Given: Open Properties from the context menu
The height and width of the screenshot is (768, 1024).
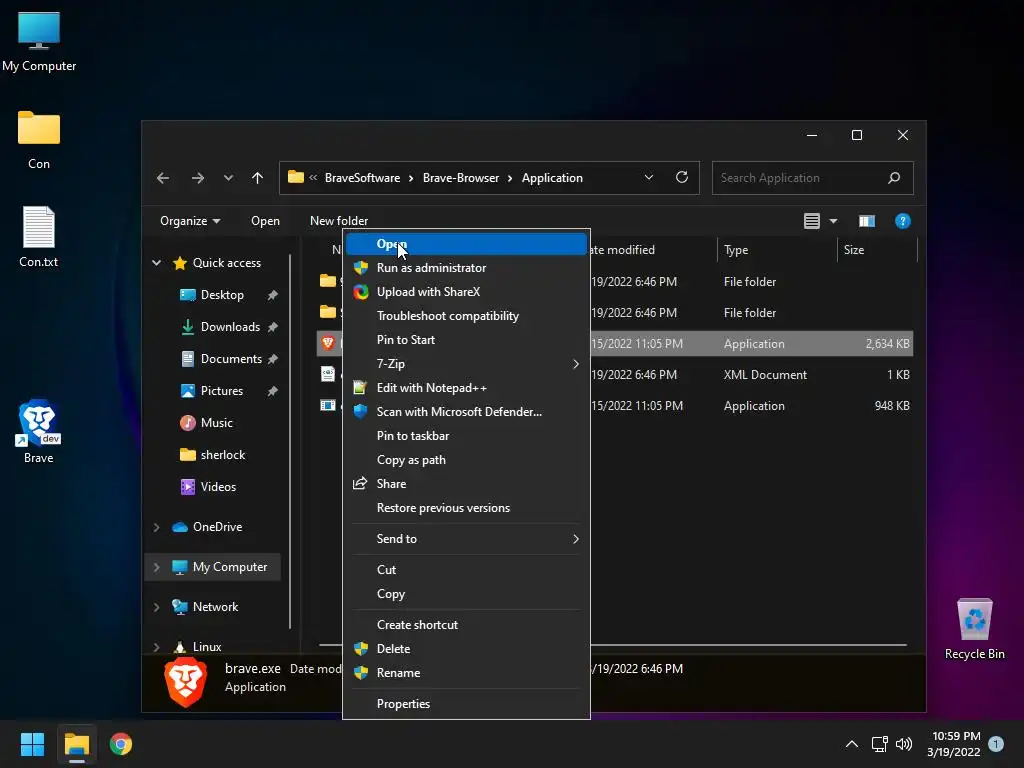Looking at the screenshot, I should pos(466,704).
